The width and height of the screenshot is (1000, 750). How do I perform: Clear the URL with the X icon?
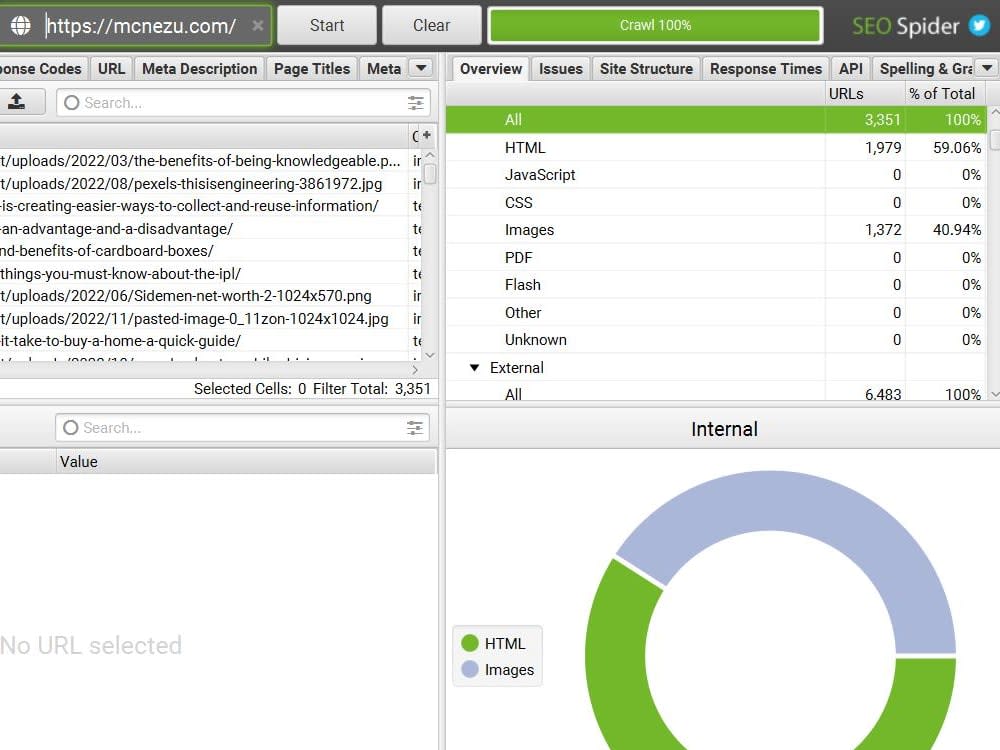coord(257,26)
